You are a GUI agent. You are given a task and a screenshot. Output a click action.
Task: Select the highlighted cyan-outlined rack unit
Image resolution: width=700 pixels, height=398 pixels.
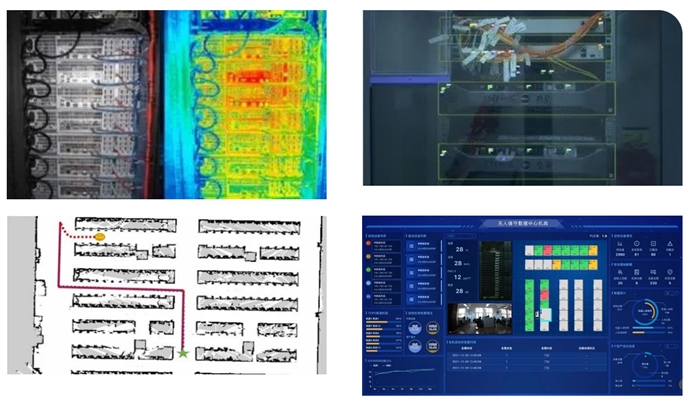(x=546, y=315)
